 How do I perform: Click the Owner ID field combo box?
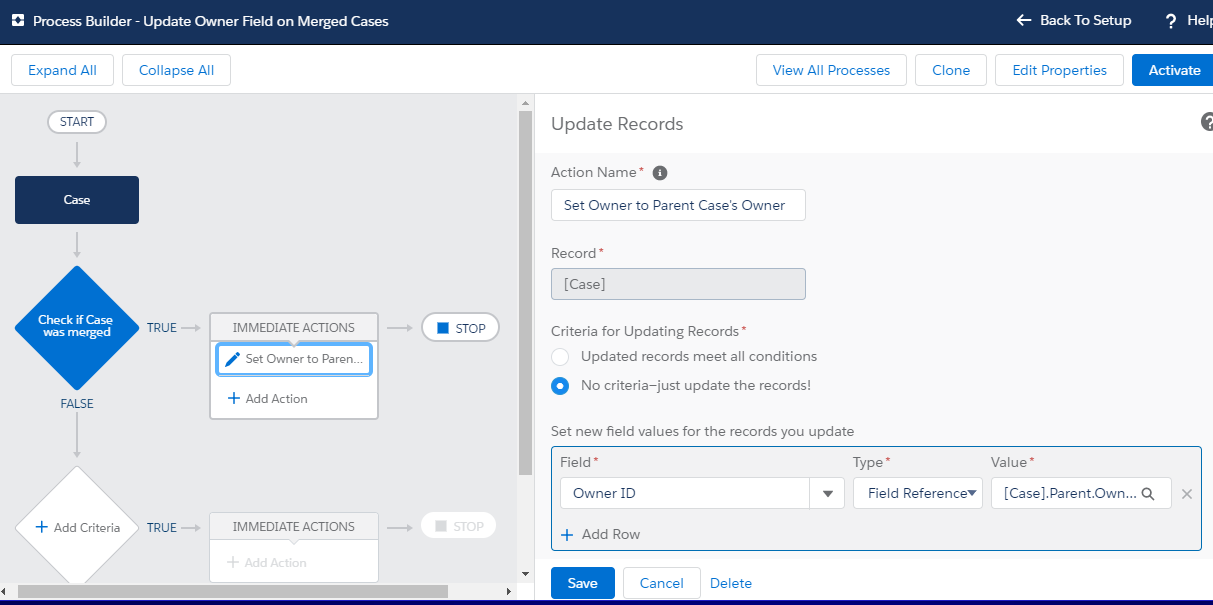(702, 494)
